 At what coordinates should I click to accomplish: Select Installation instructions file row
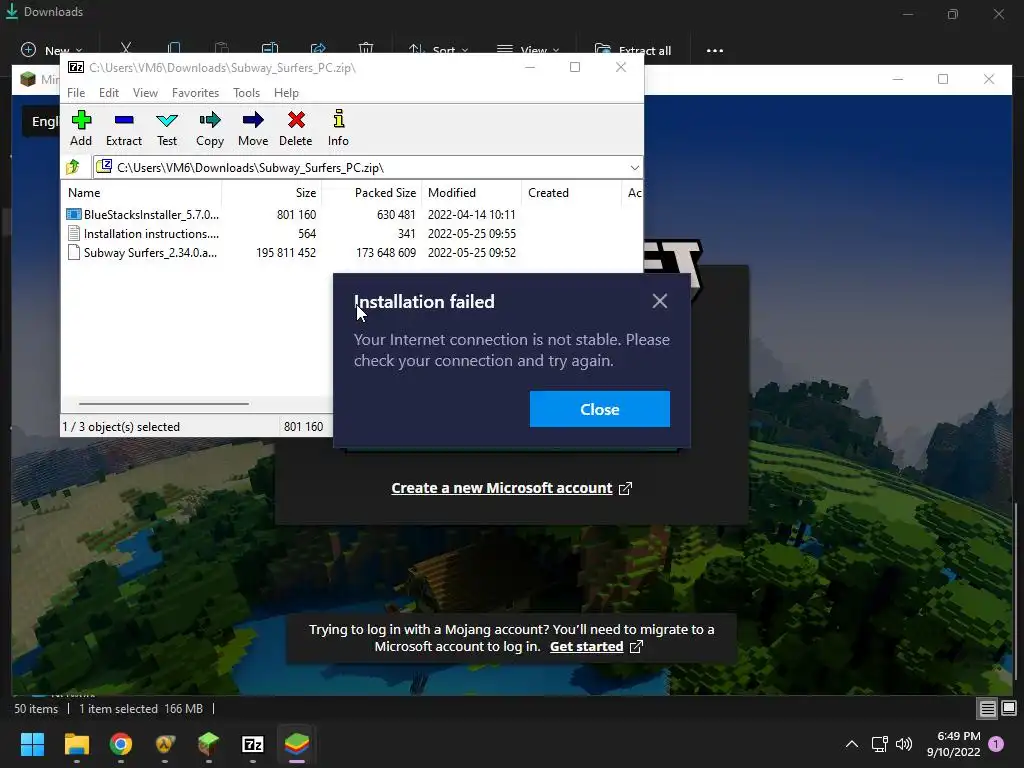tap(291, 234)
